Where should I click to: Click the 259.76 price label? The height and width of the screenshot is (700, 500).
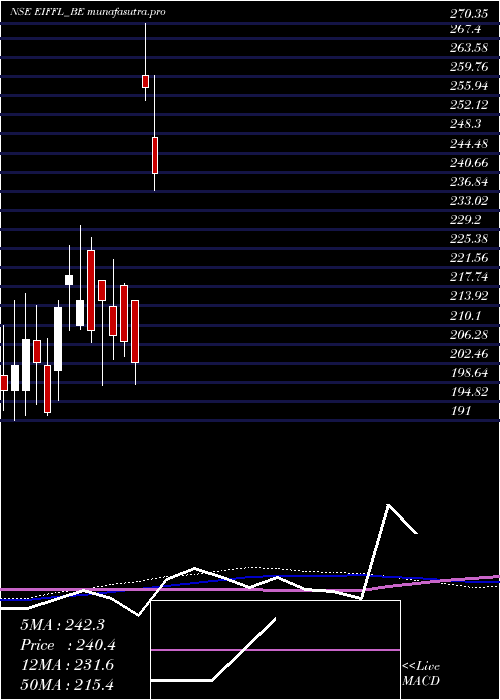pos(468,67)
